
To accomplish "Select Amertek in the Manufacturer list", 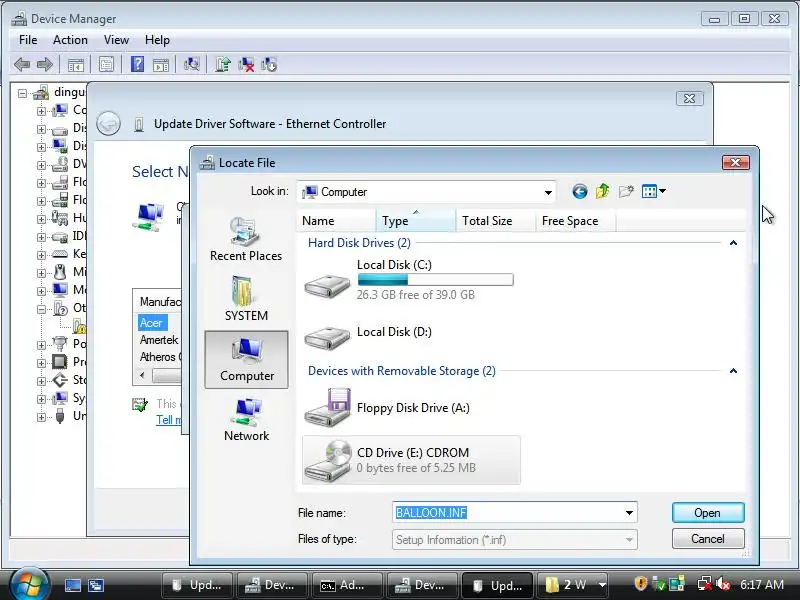I will (x=159, y=340).
